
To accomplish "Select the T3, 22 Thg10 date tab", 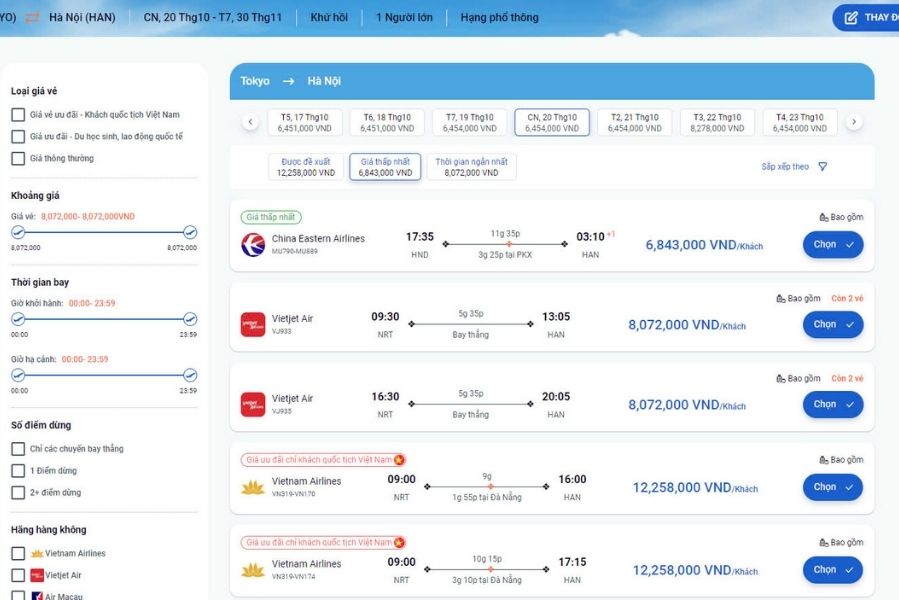I will pos(717,122).
